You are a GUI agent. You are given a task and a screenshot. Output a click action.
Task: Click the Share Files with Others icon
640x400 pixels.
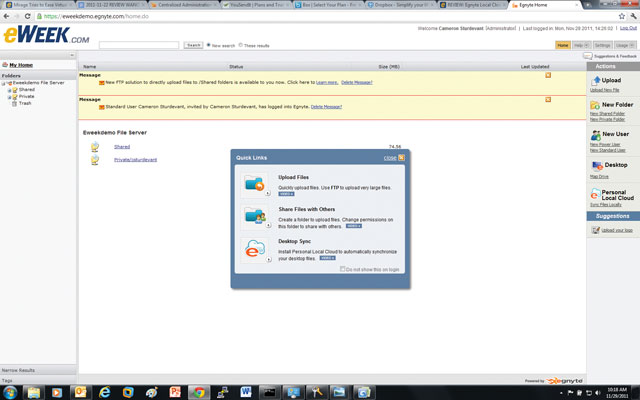(254, 216)
